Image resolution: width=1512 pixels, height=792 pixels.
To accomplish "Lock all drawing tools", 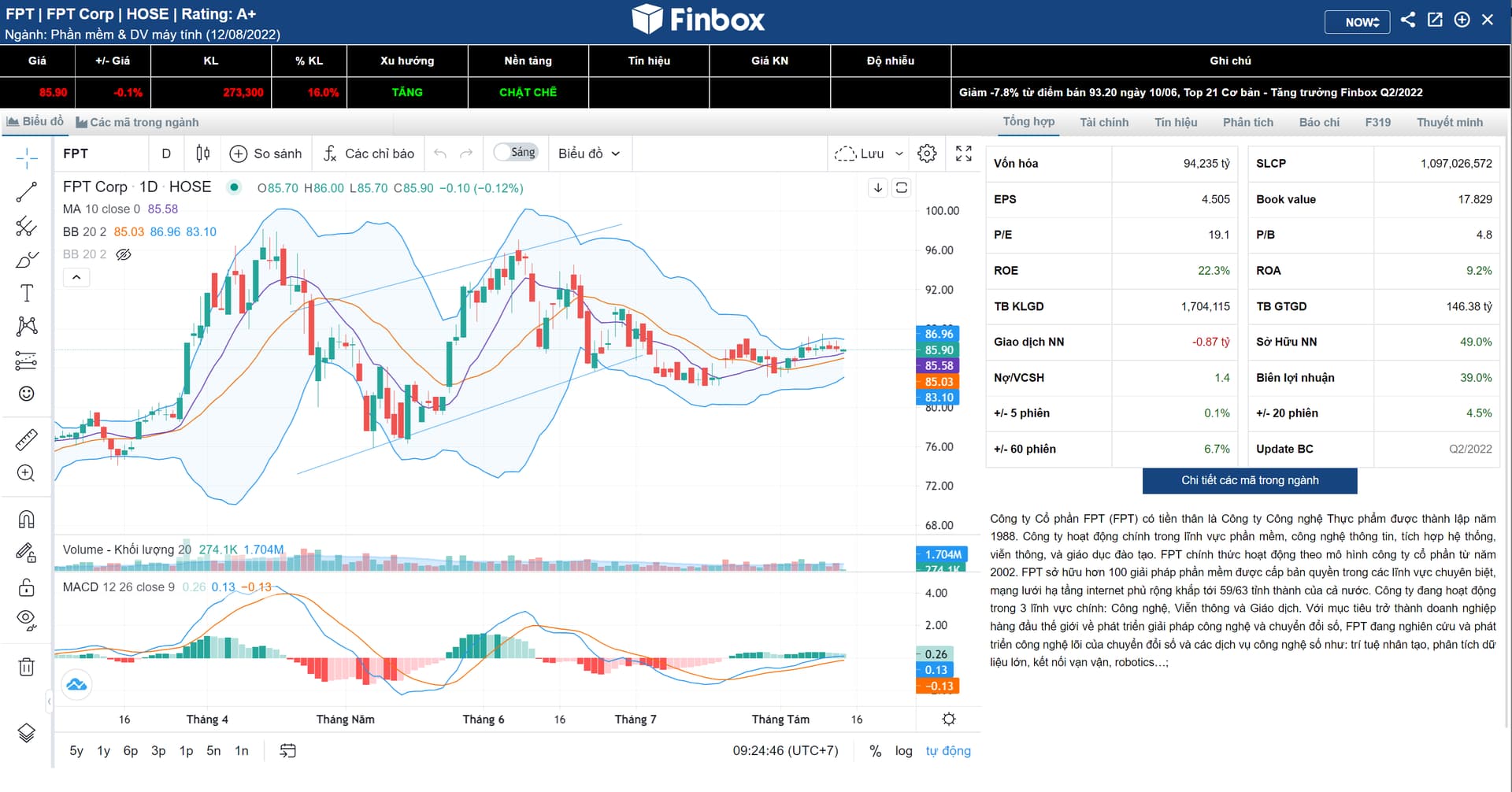I will click(27, 587).
